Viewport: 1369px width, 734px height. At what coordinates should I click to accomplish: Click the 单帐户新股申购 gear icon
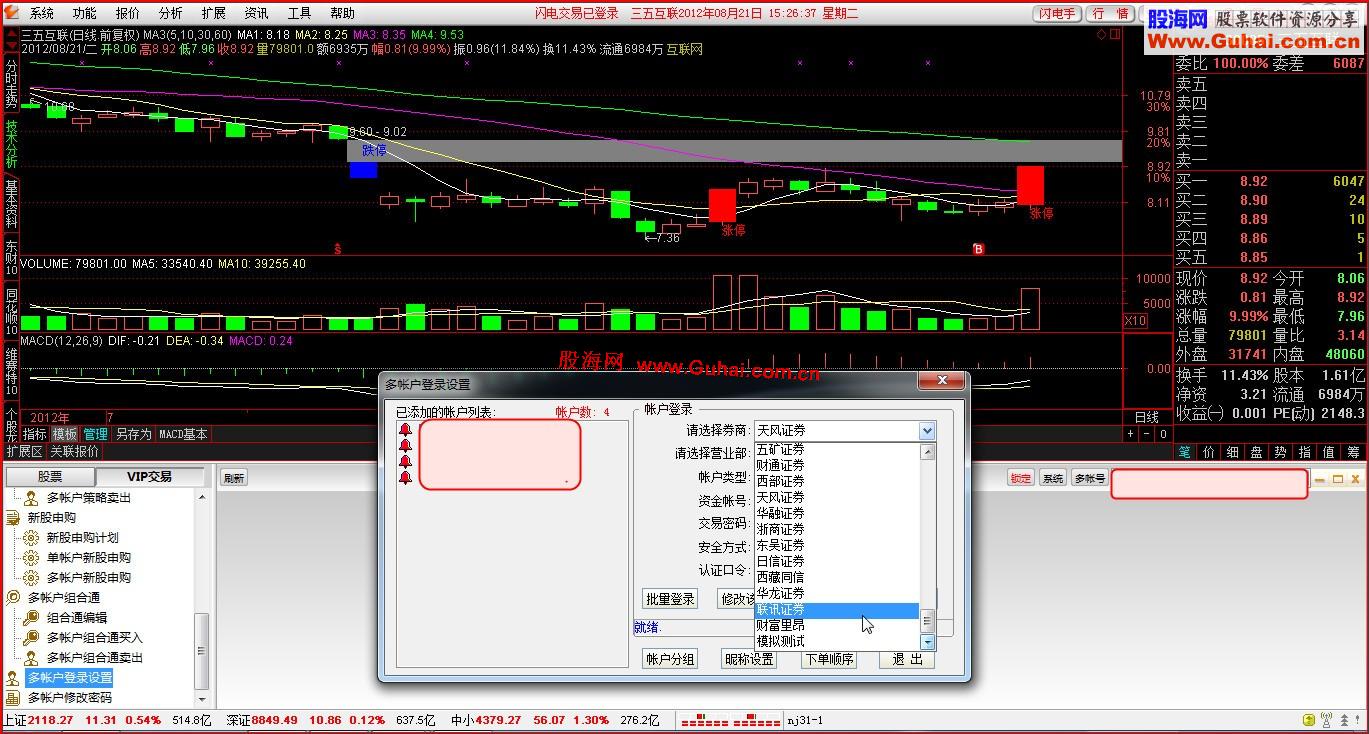(31, 557)
